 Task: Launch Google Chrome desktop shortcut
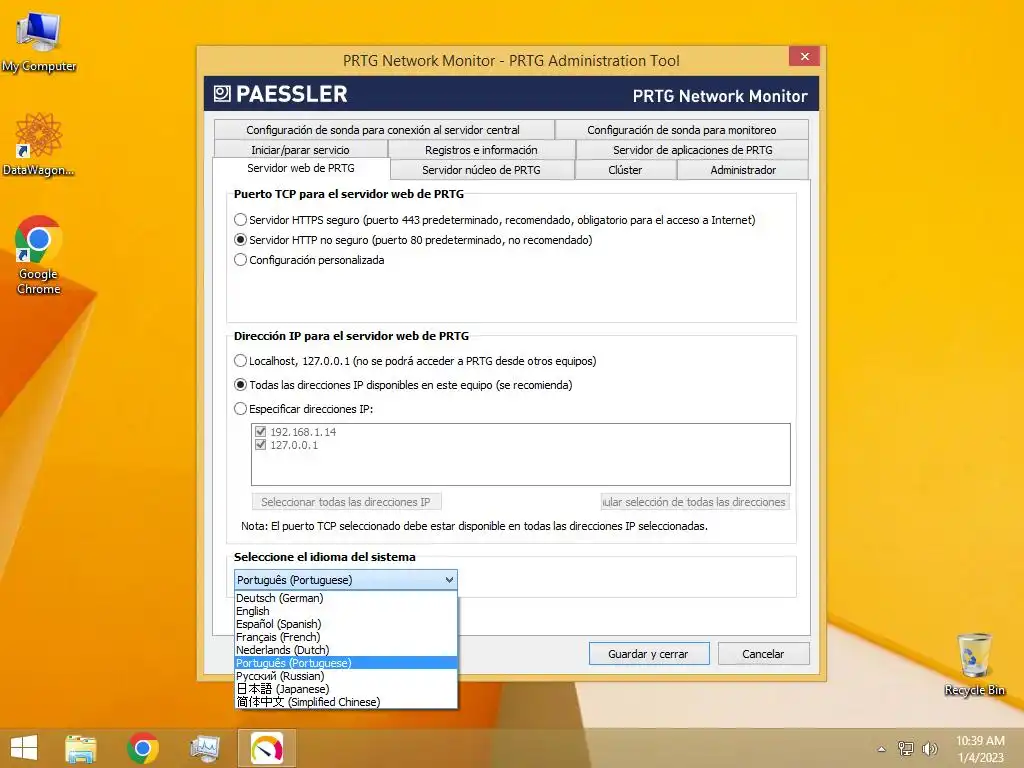(39, 255)
